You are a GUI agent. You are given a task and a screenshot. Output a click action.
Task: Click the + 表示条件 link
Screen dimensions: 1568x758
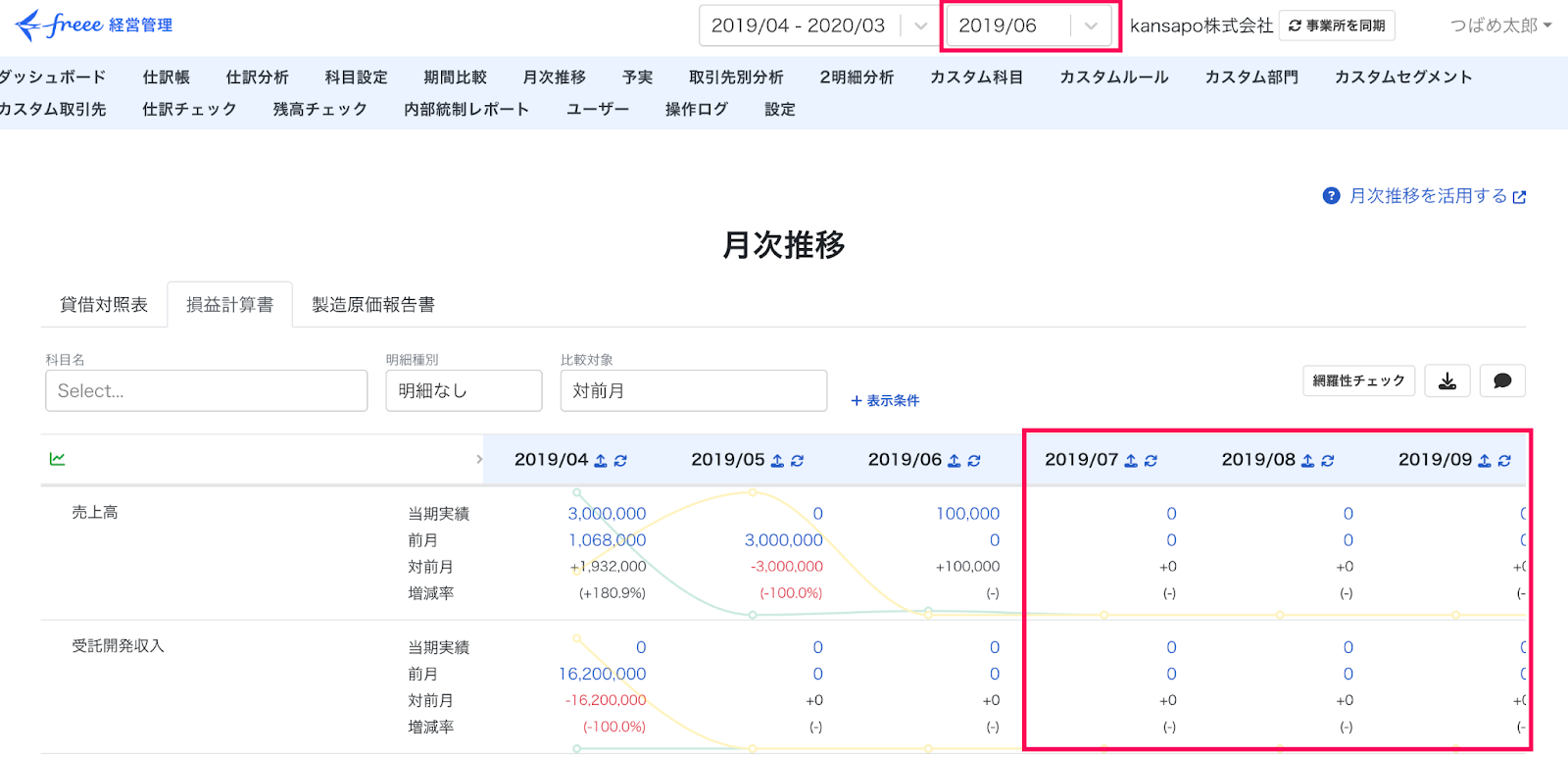885,400
